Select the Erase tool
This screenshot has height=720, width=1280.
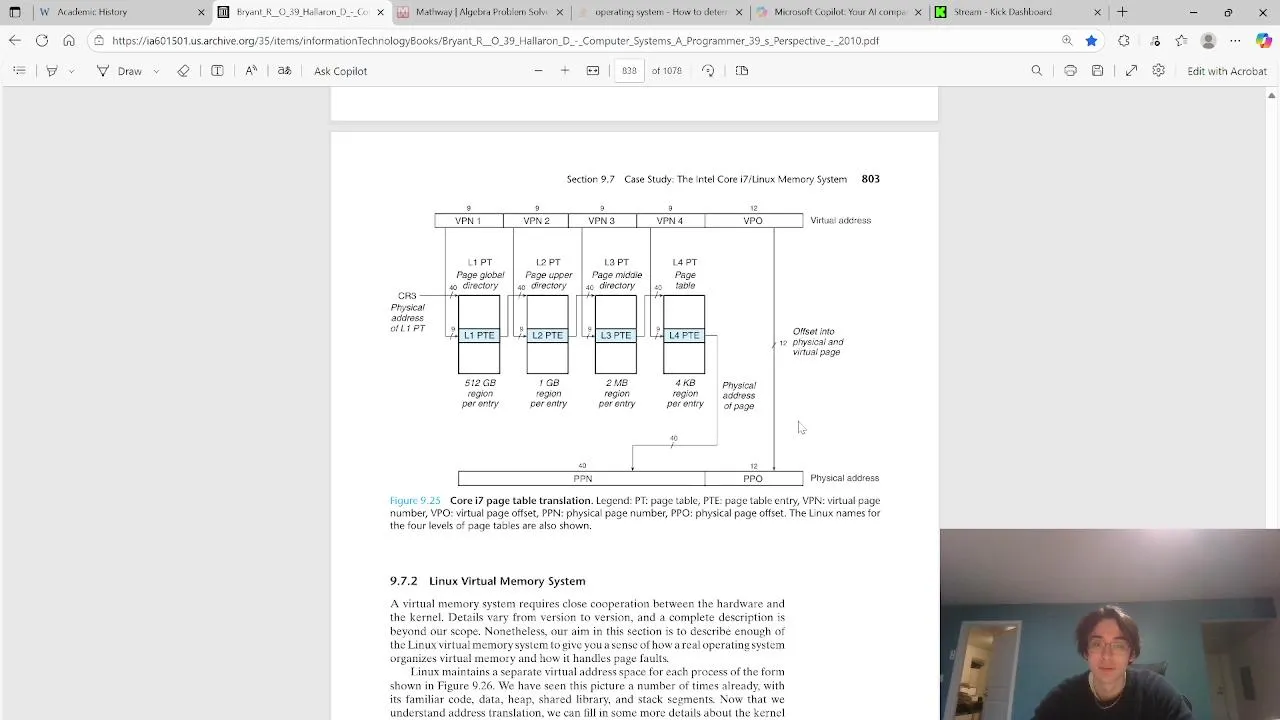click(x=183, y=71)
